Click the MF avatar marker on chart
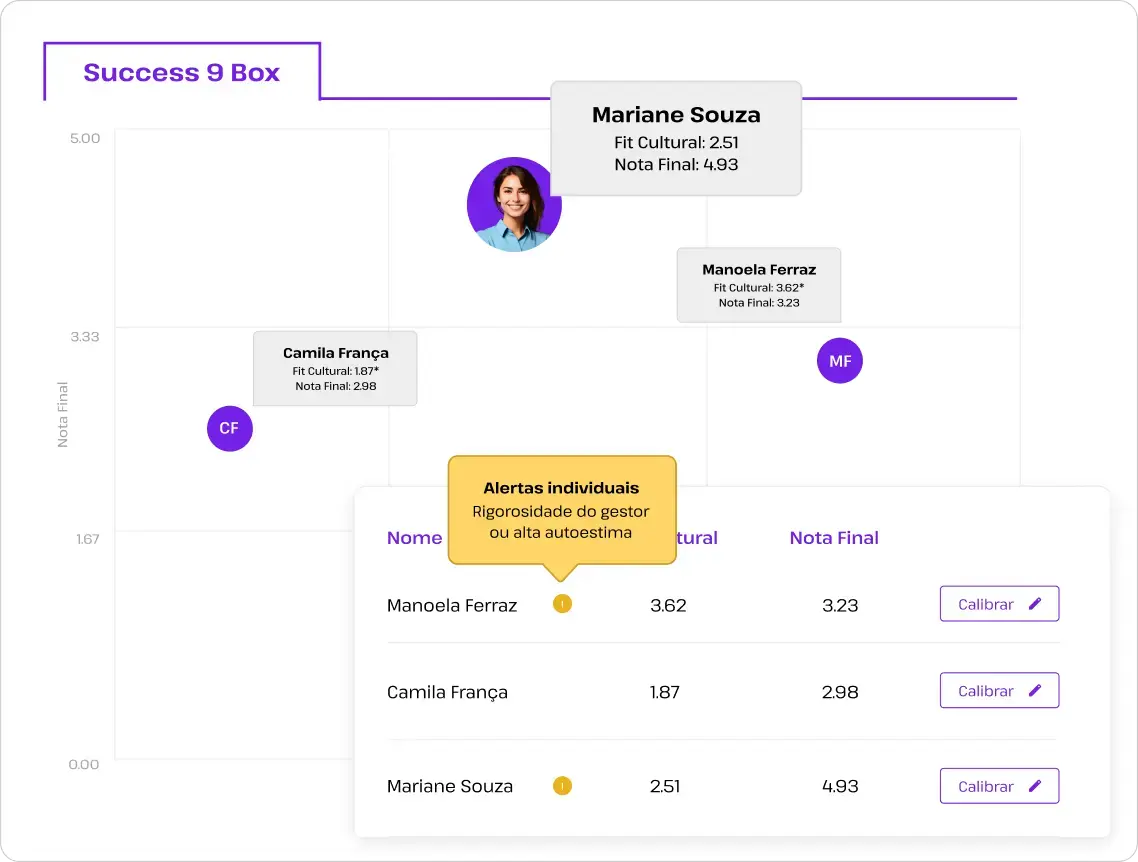 click(839, 361)
